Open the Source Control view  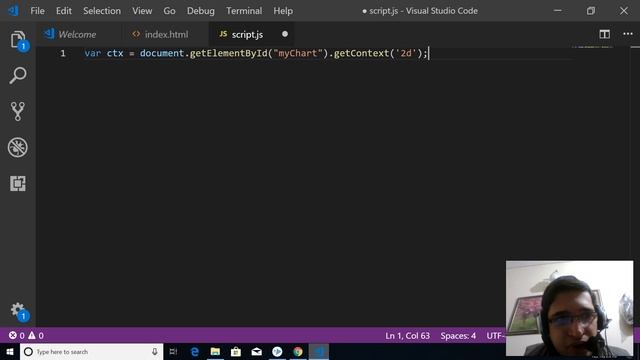click(18, 111)
